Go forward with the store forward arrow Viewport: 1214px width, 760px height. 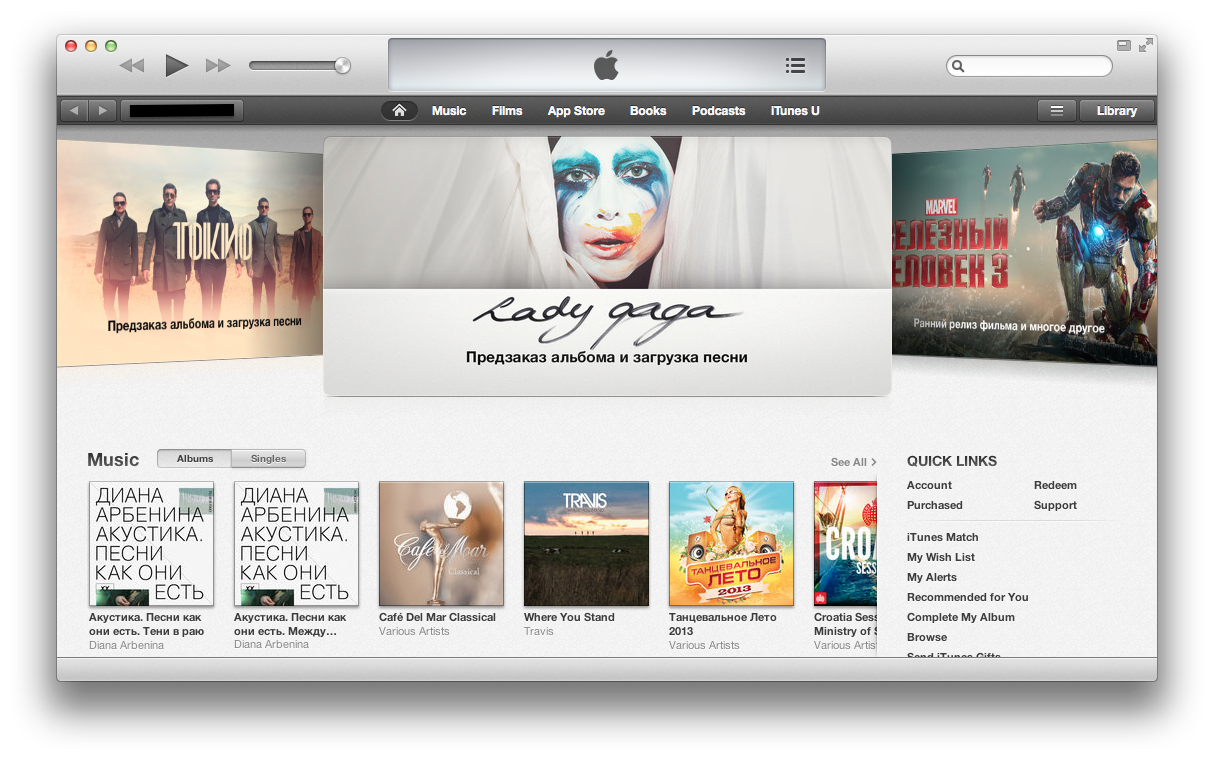103,110
